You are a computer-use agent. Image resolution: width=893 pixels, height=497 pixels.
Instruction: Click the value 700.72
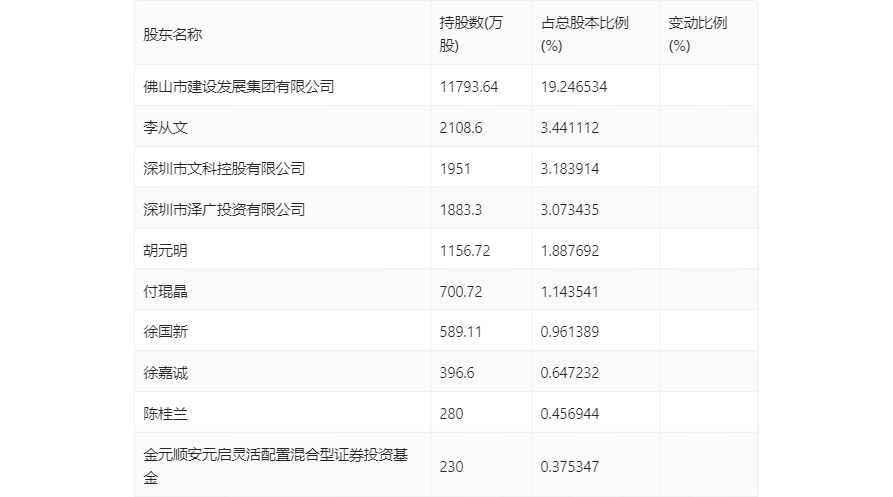461,291
